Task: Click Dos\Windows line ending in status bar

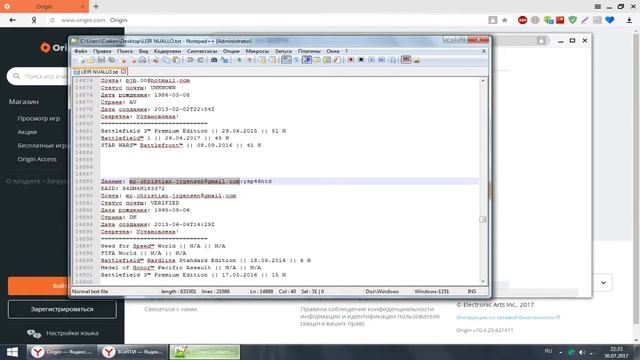Action: (x=382, y=291)
